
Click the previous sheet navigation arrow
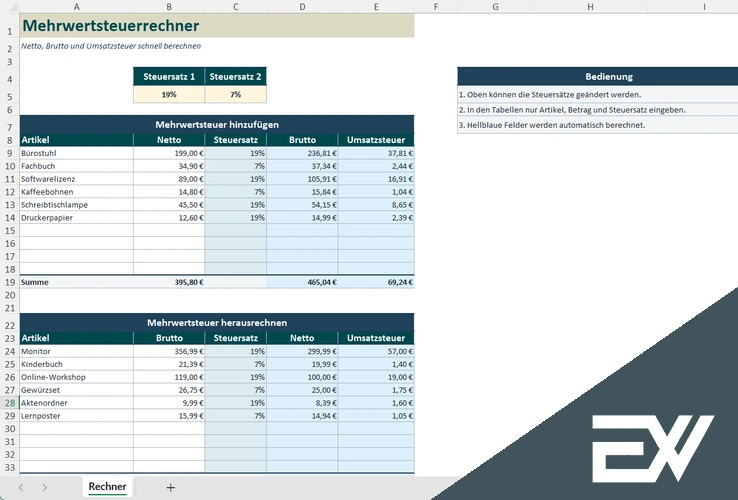pyautogui.click(x=20, y=487)
